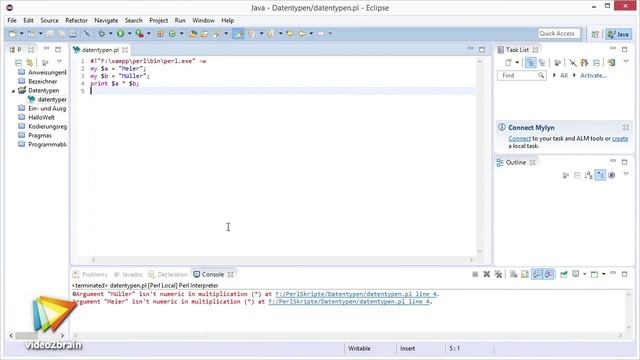Open Package Explorer view menu triangle

[59, 62]
